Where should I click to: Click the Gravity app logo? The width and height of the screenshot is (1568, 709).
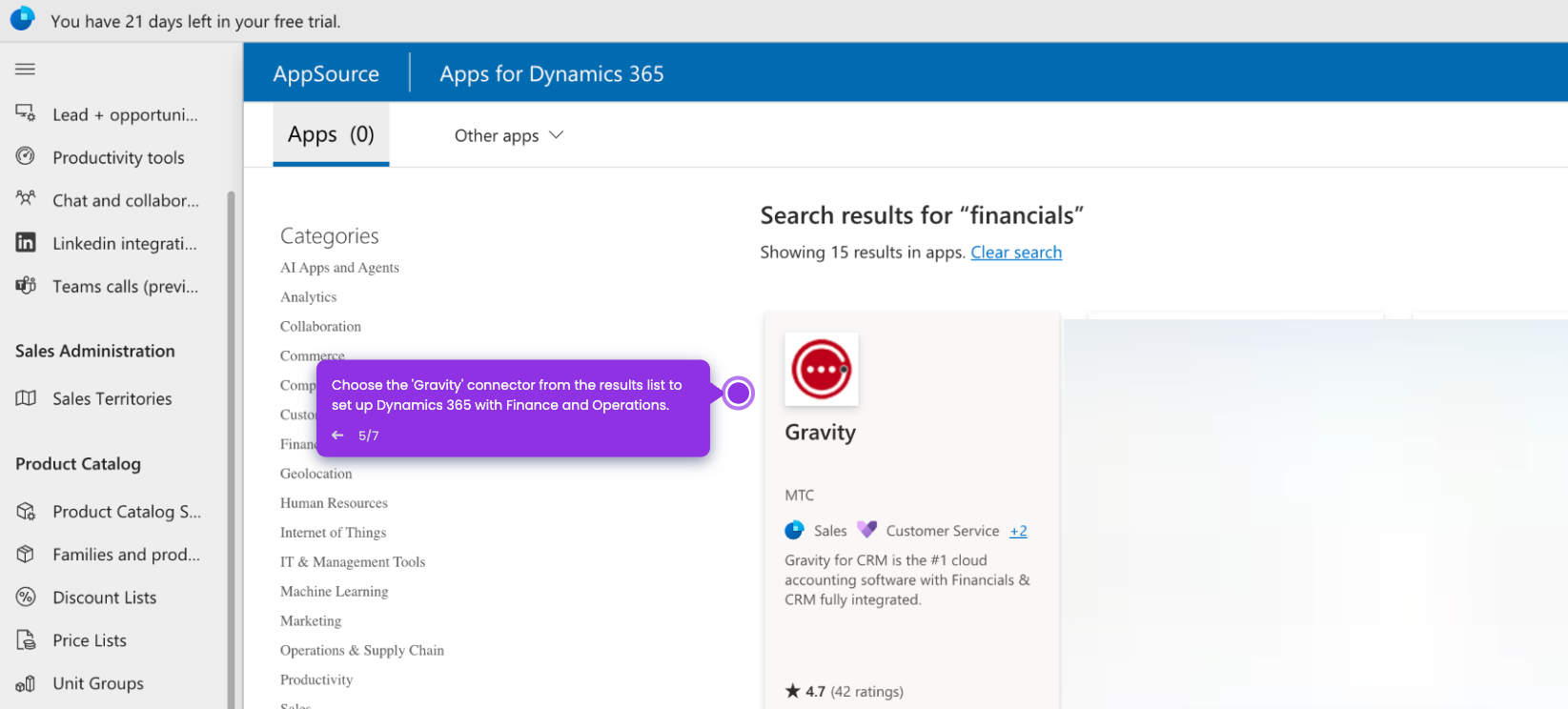pyautogui.click(x=822, y=369)
